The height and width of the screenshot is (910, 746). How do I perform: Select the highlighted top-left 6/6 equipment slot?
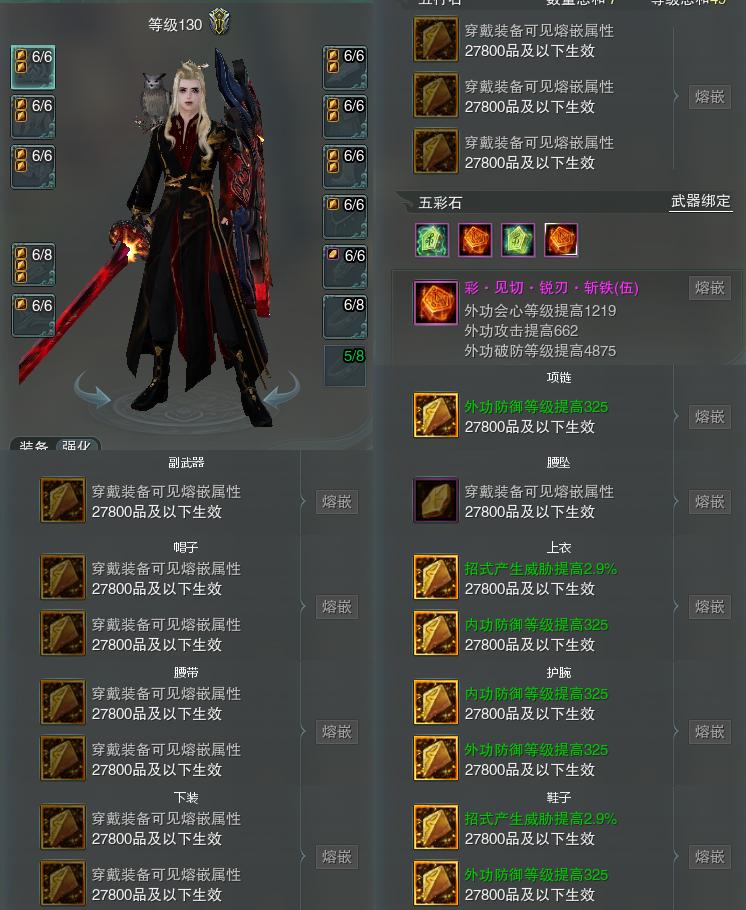coord(33,67)
